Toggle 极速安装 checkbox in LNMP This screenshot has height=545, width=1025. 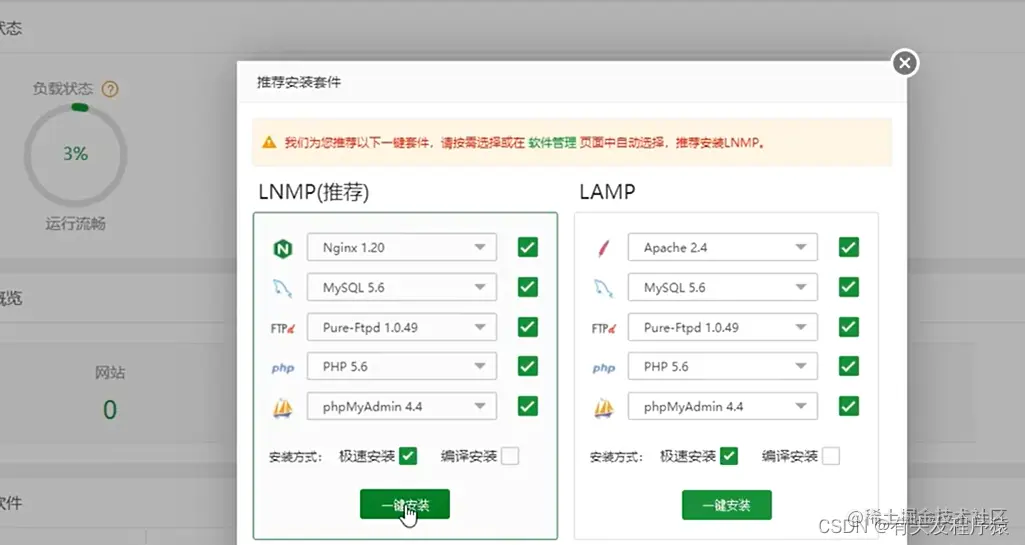(x=408, y=455)
